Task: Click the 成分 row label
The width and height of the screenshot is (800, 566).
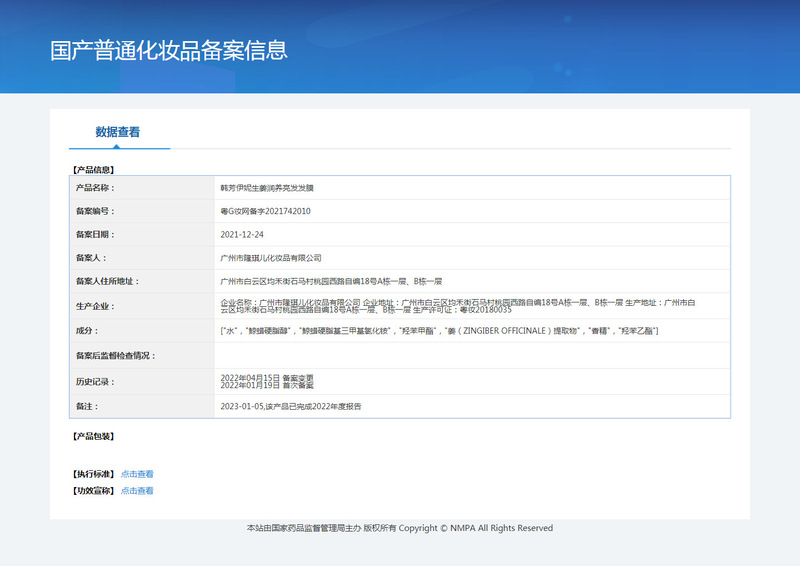Action: coord(87,331)
